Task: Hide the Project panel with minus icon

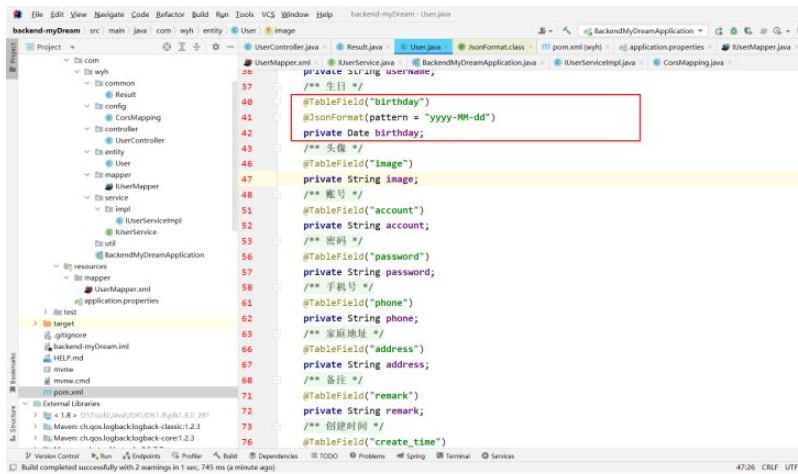Action: point(230,47)
